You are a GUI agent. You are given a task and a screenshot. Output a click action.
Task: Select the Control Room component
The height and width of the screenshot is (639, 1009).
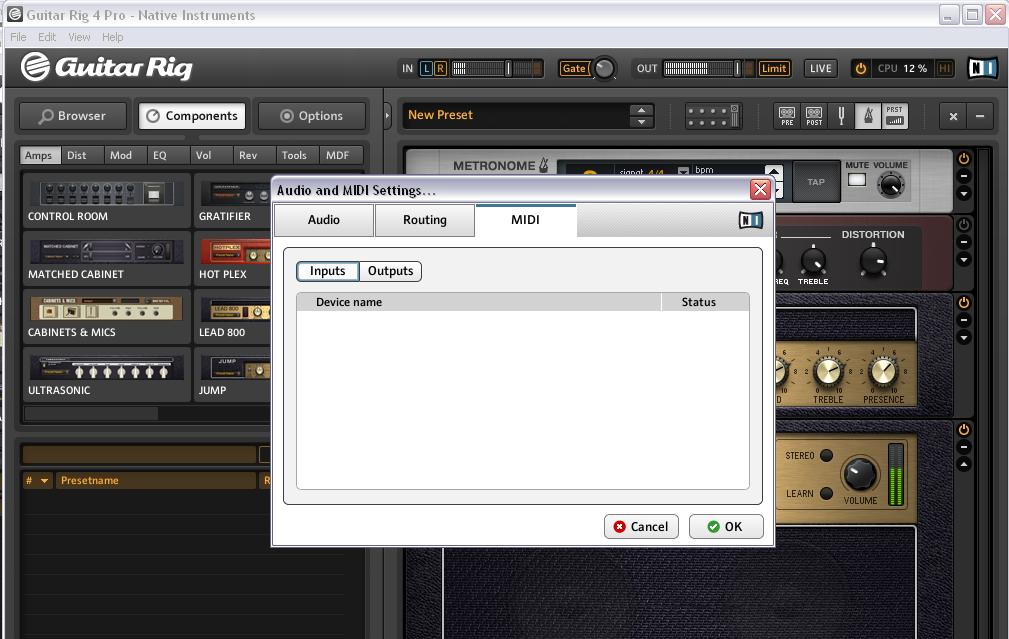click(107, 201)
